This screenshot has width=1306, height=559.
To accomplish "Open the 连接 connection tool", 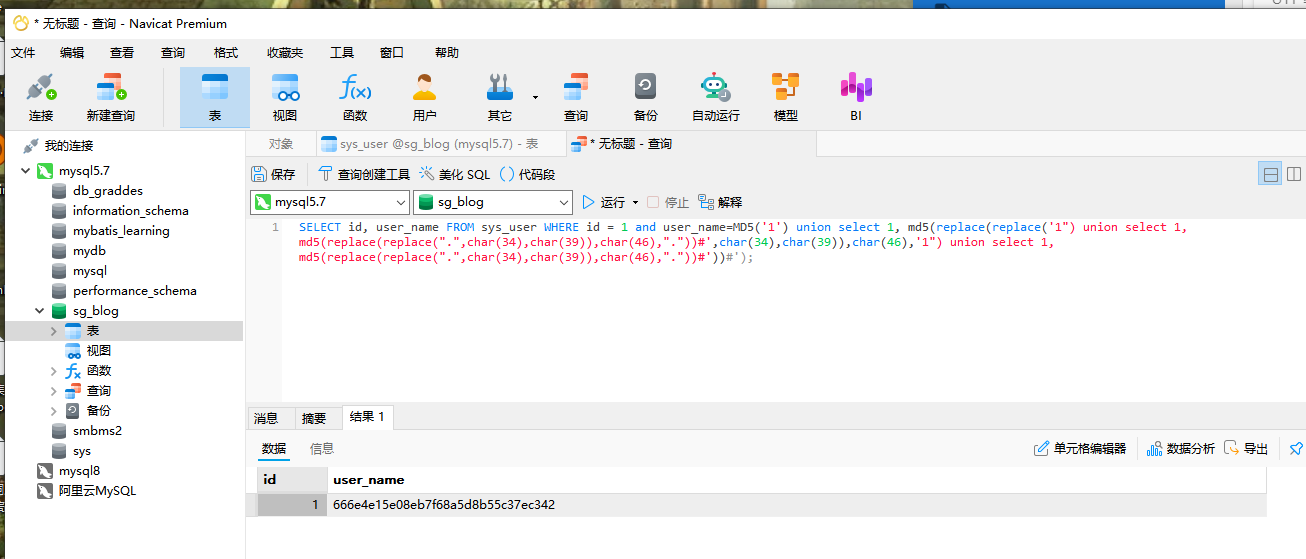I will tap(41, 97).
